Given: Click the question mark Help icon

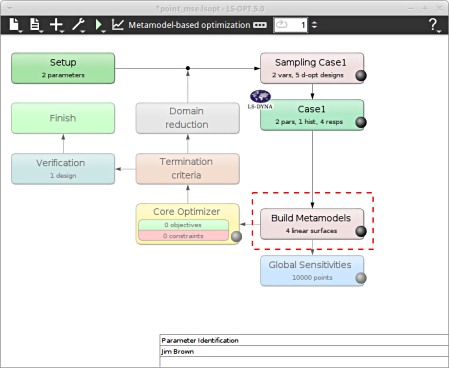Looking at the screenshot, I should pyautogui.click(x=433, y=25).
